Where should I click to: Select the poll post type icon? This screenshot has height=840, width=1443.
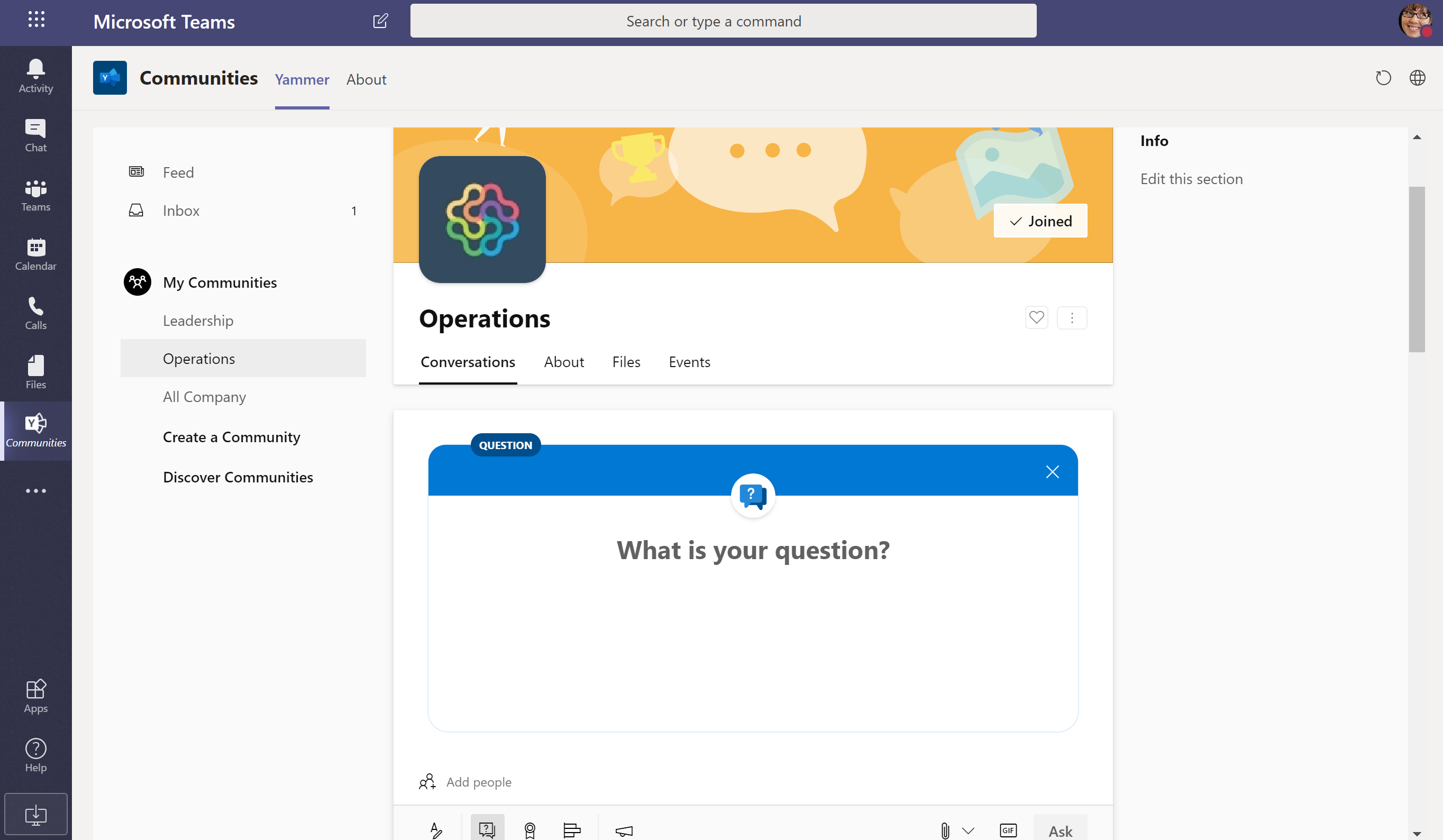571,830
